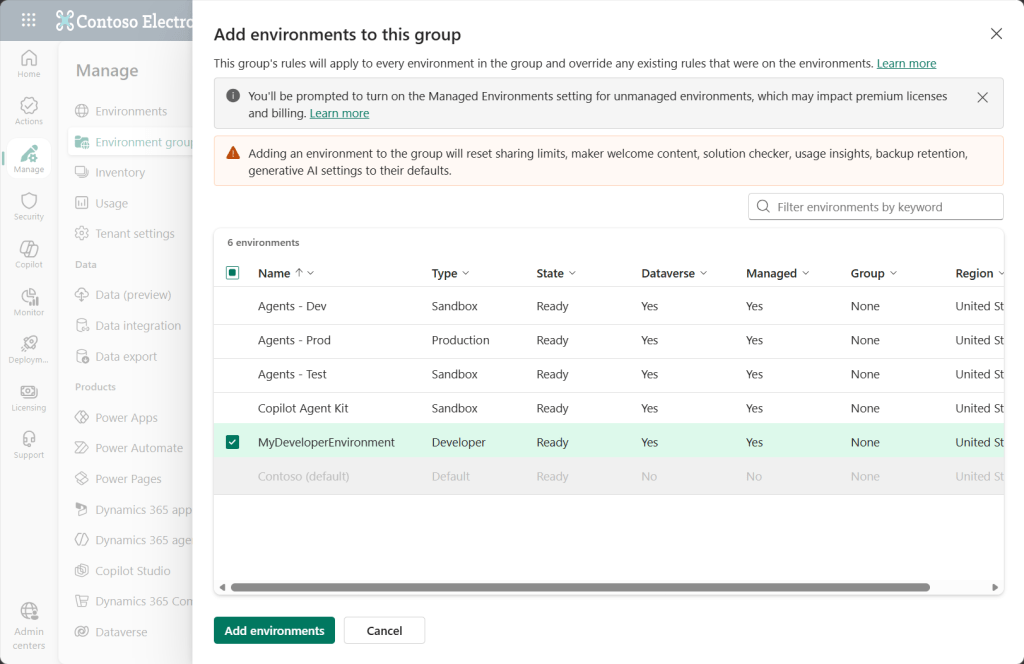Select the Agents - Prod row
The image size is (1024, 664).
point(609,340)
